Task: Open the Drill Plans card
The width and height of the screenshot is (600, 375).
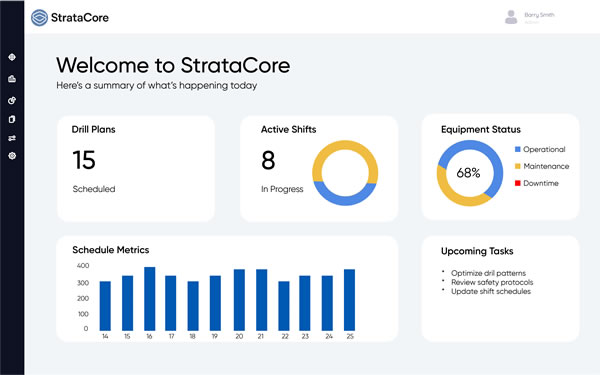Action: tap(136, 168)
